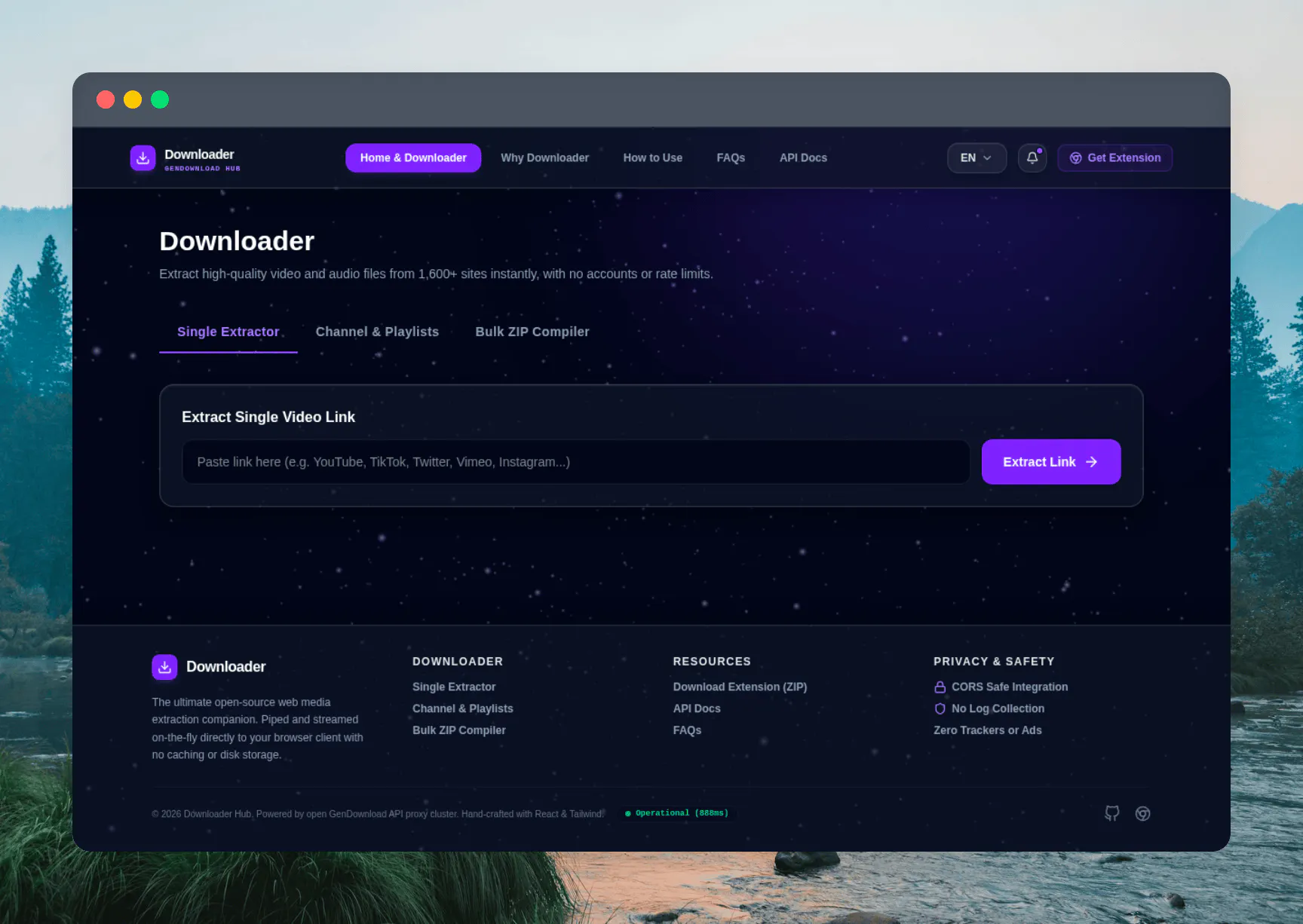Open footer Channel & Playlists link

(x=462, y=709)
